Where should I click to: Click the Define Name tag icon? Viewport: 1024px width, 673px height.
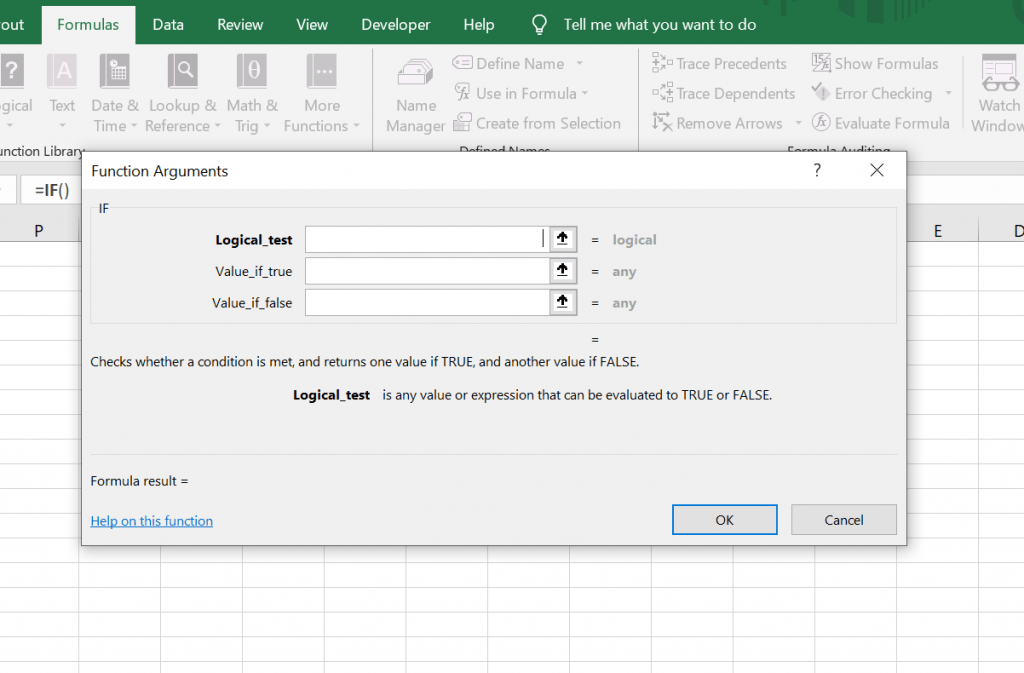(462, 63)
